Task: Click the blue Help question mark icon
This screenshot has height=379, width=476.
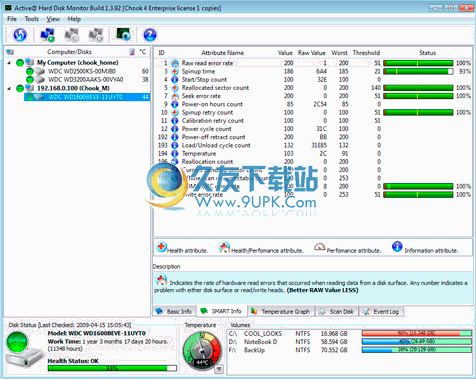Action: tap(150, 35)
